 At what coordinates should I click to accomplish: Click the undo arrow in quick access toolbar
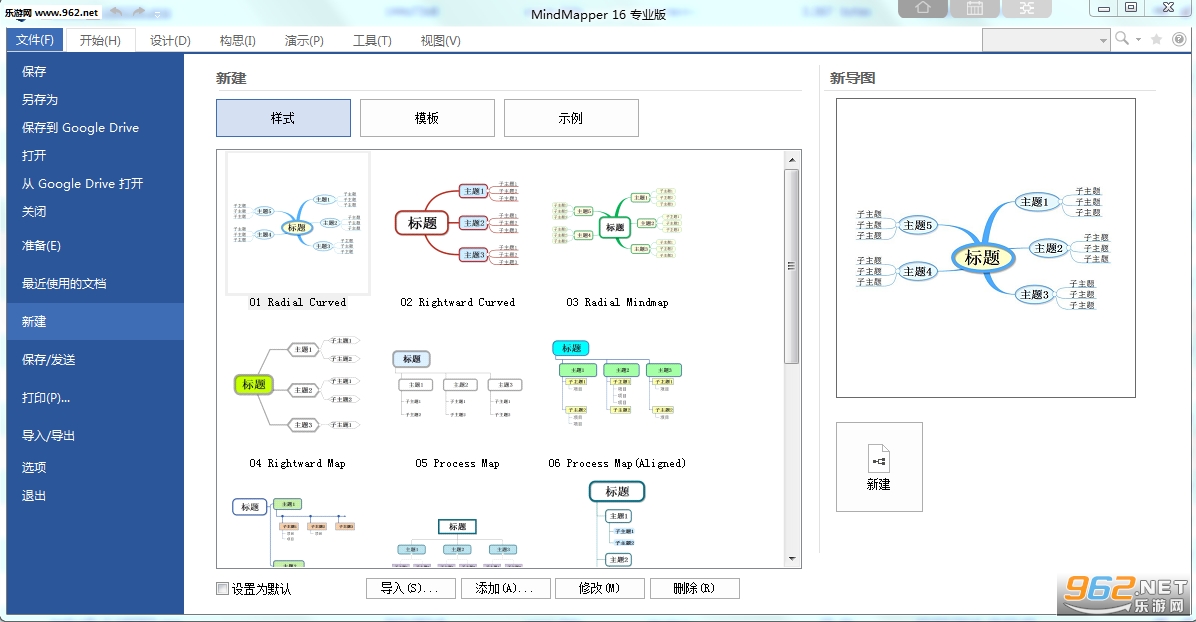pos(117,12)
